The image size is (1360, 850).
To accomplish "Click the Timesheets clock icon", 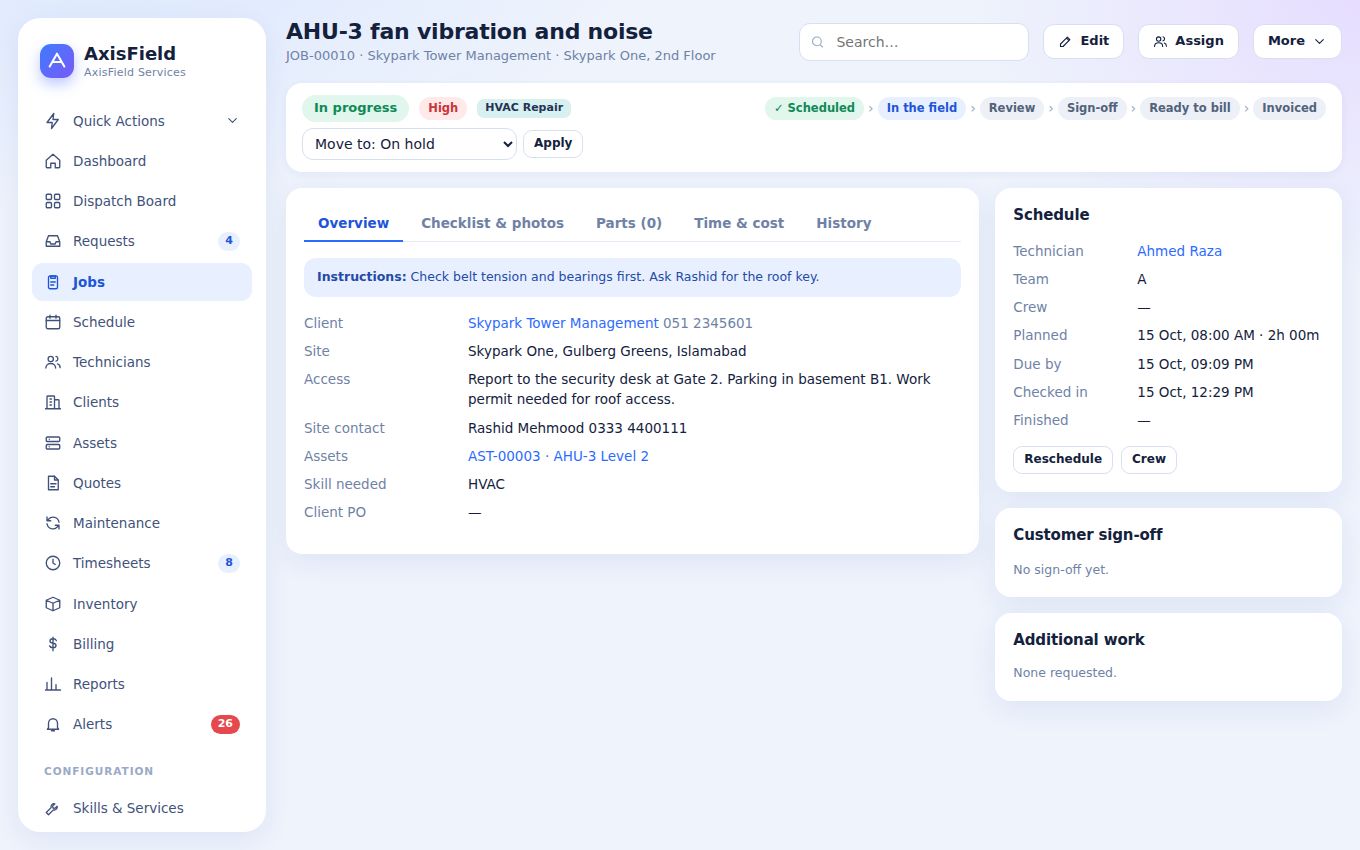I will coord(53,563).
